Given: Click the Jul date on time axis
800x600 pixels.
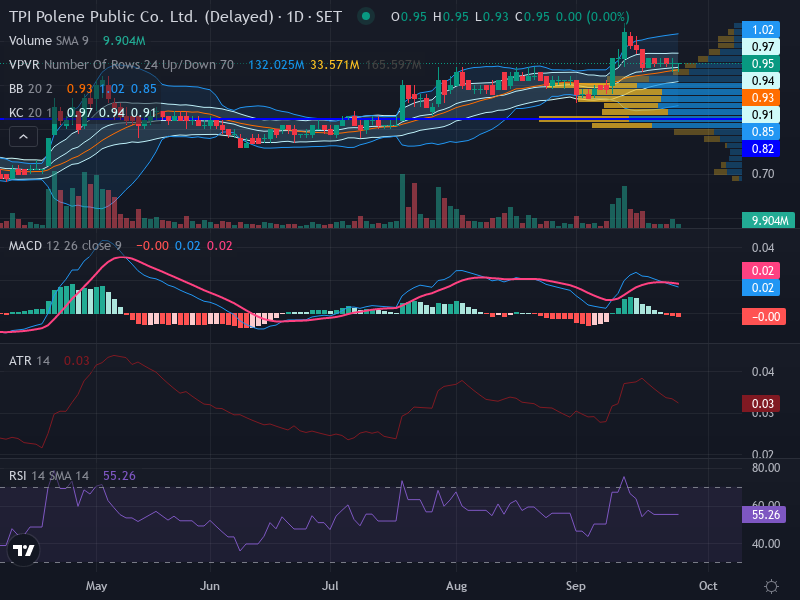Looking at the screenshot, I should [x=330, y=586].
